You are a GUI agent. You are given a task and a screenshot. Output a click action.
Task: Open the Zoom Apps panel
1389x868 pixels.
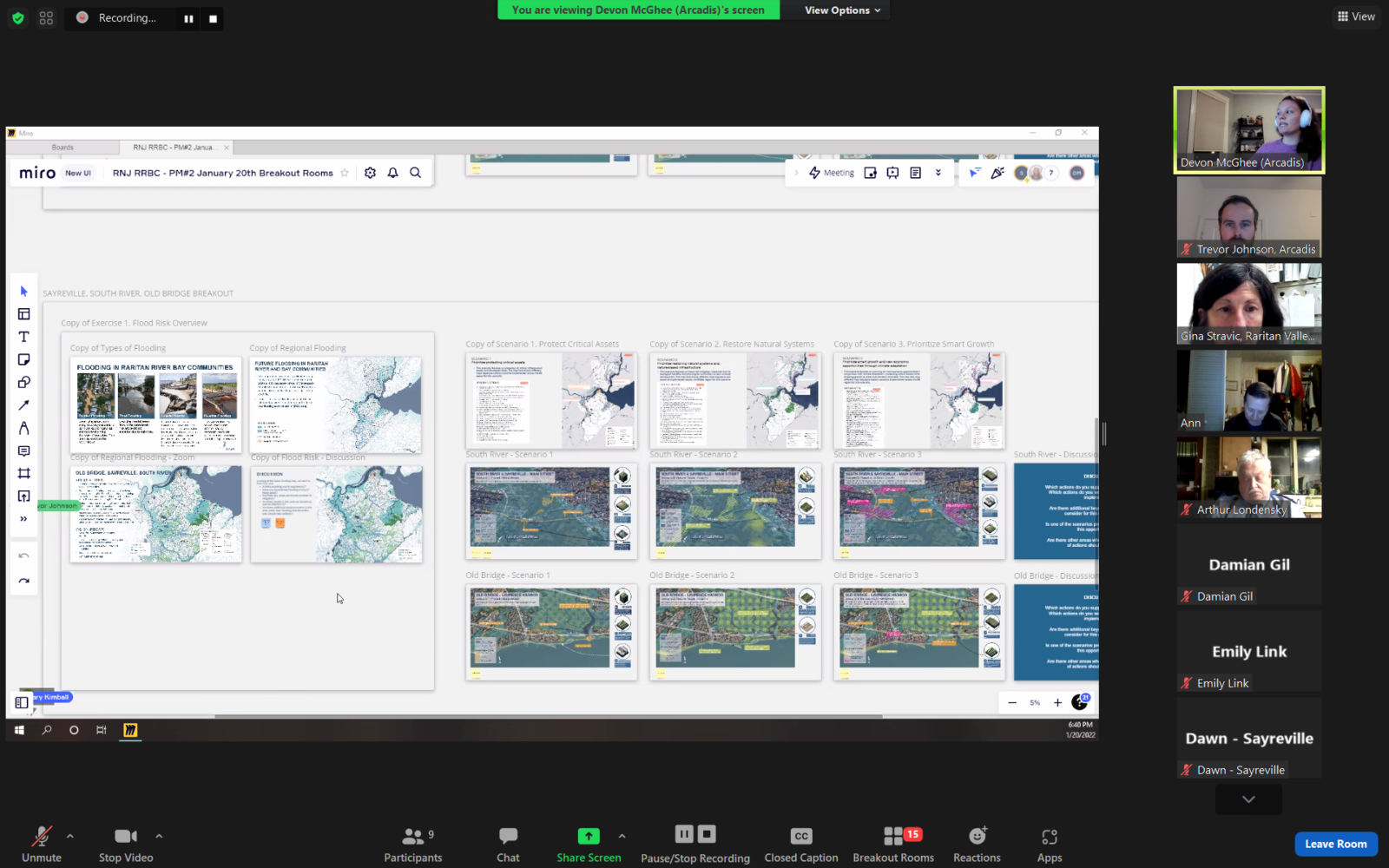[x=1049, y=843]
